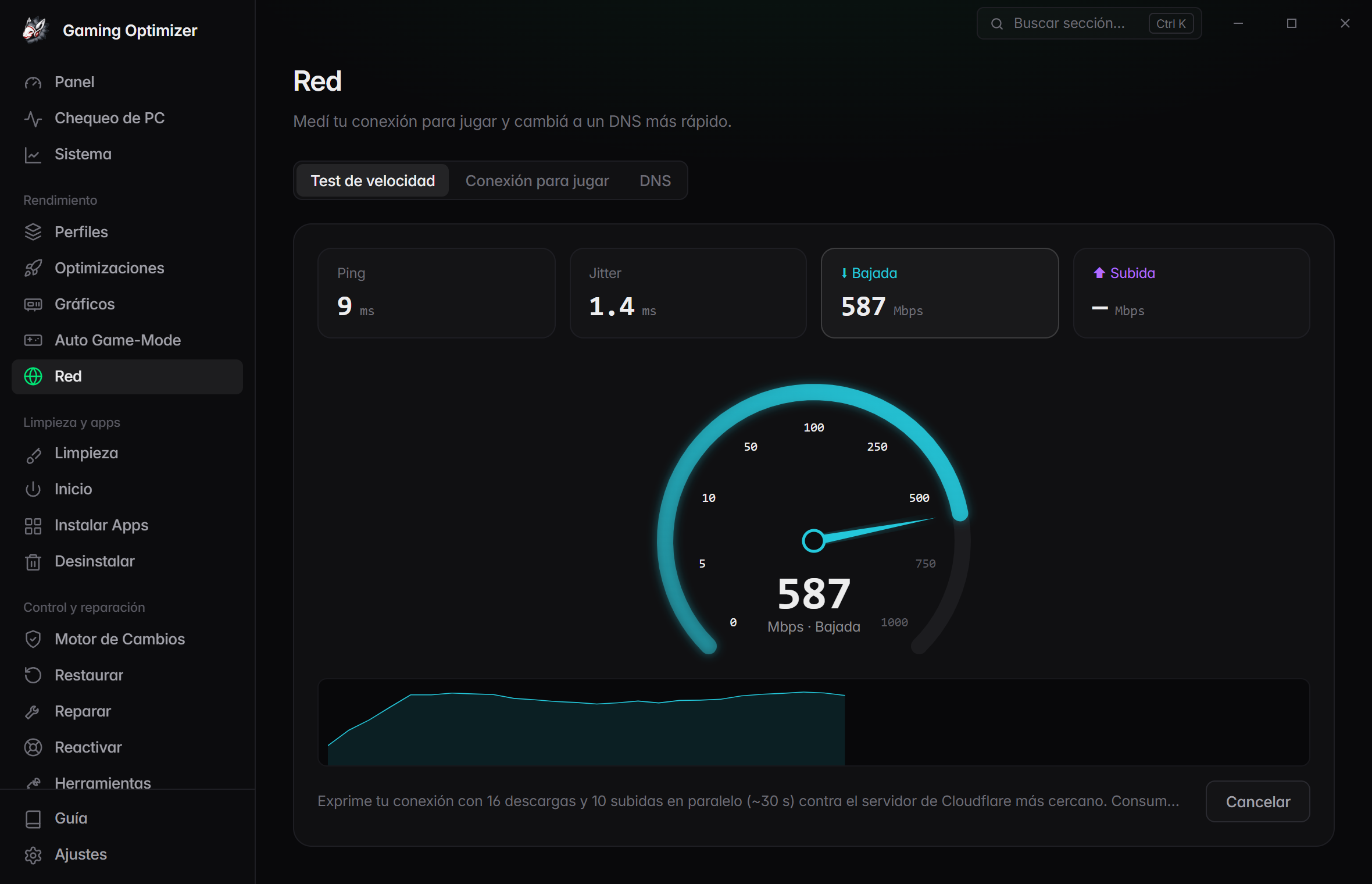
Task: Open Perfiles layers icon
Action: tap(33, 232)
